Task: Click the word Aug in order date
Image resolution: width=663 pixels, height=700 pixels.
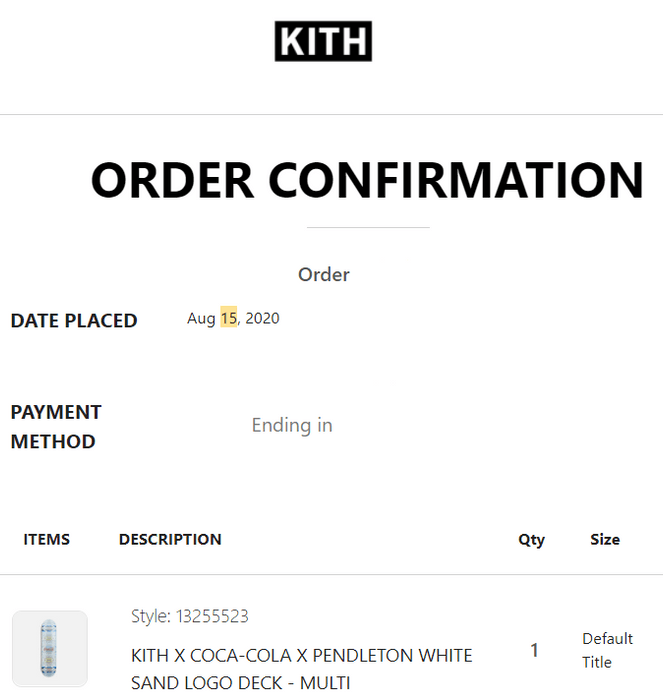Action: pos(201,319)
